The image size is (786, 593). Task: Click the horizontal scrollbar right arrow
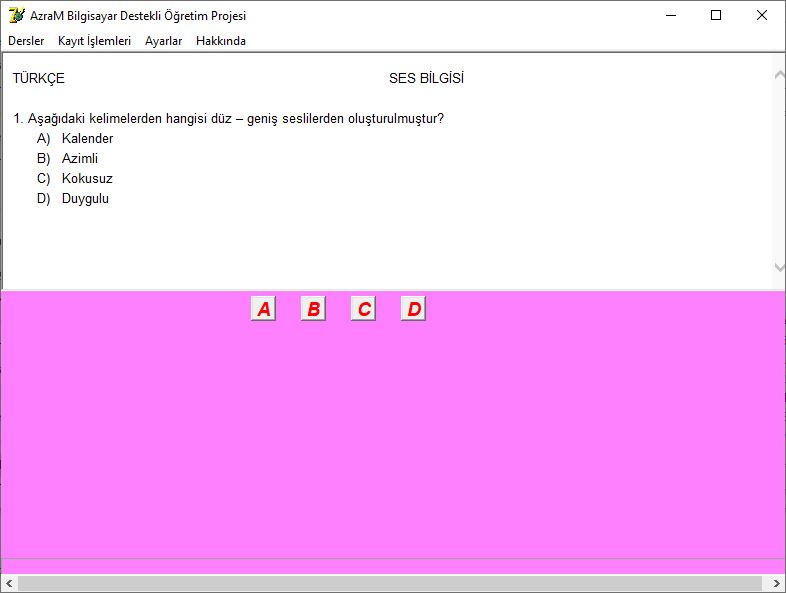tap(776, 583)
